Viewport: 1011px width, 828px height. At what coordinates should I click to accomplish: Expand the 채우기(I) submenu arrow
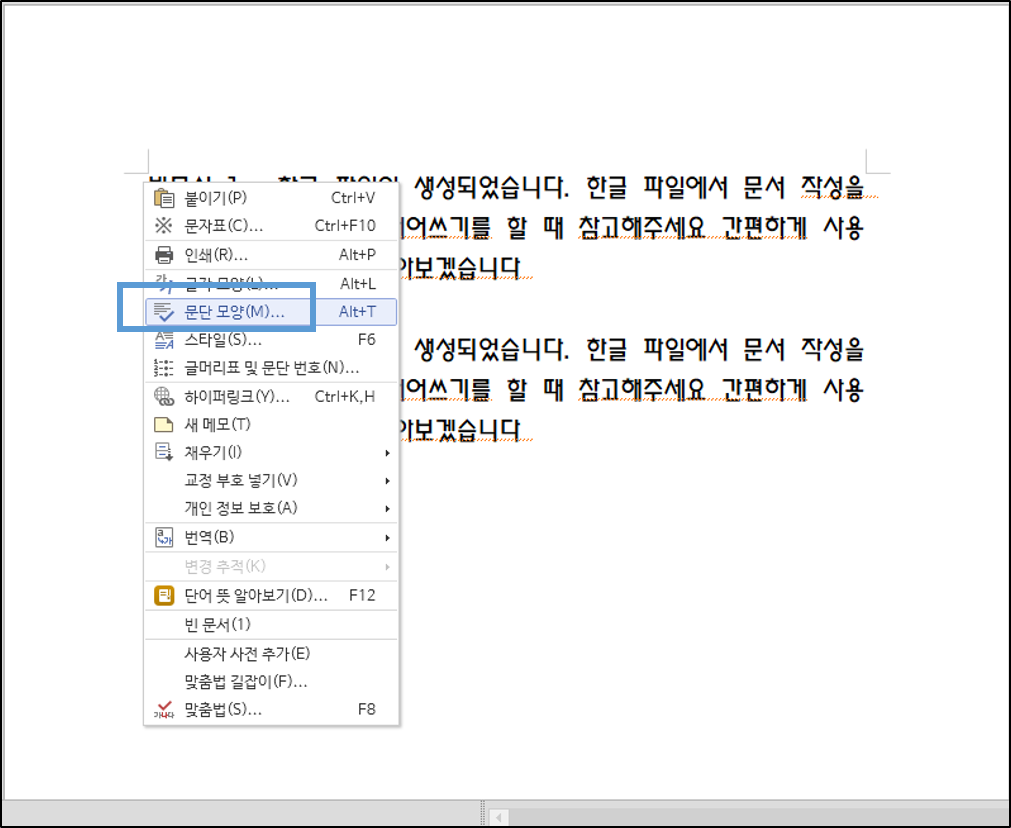[x=388, y=453]
